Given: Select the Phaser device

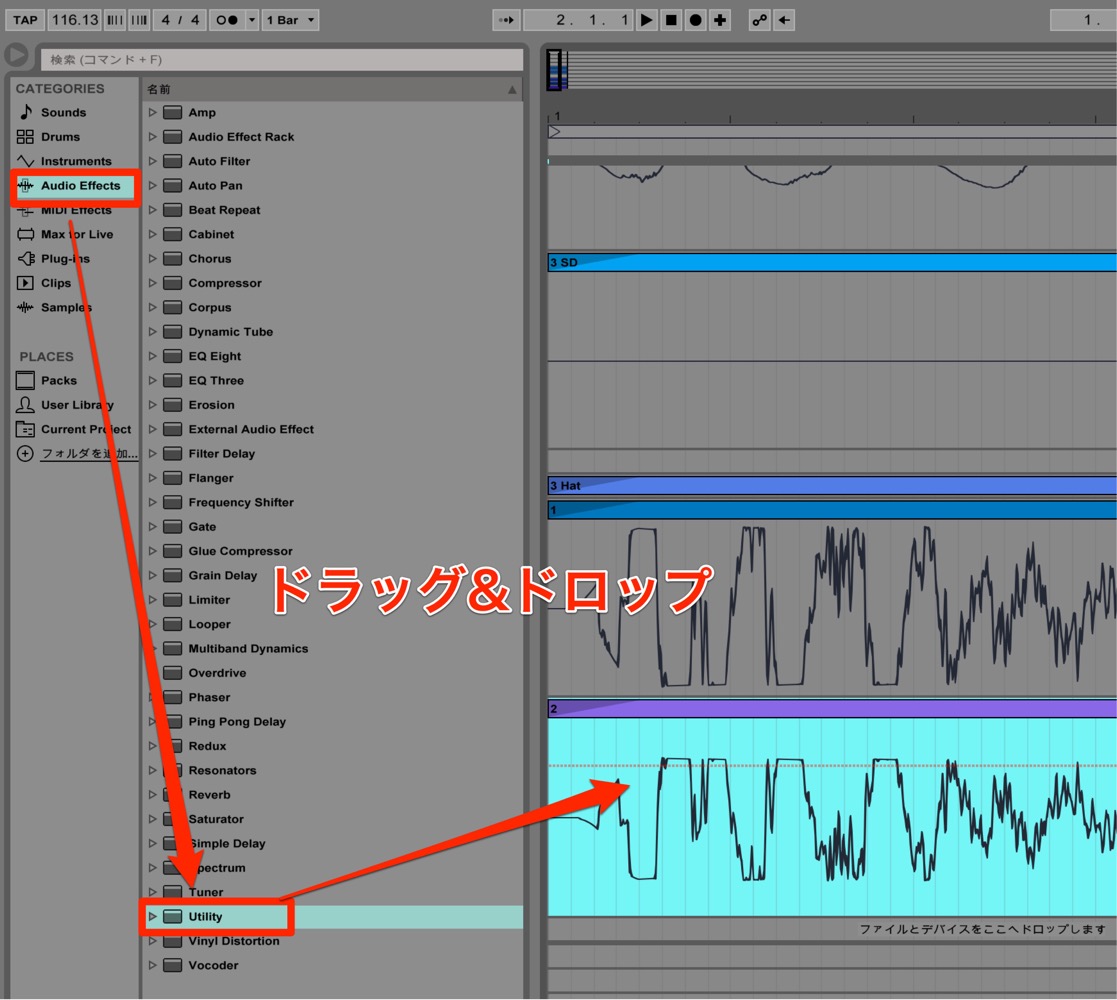Looking at the screenshot, I should [x=209, y=697].
